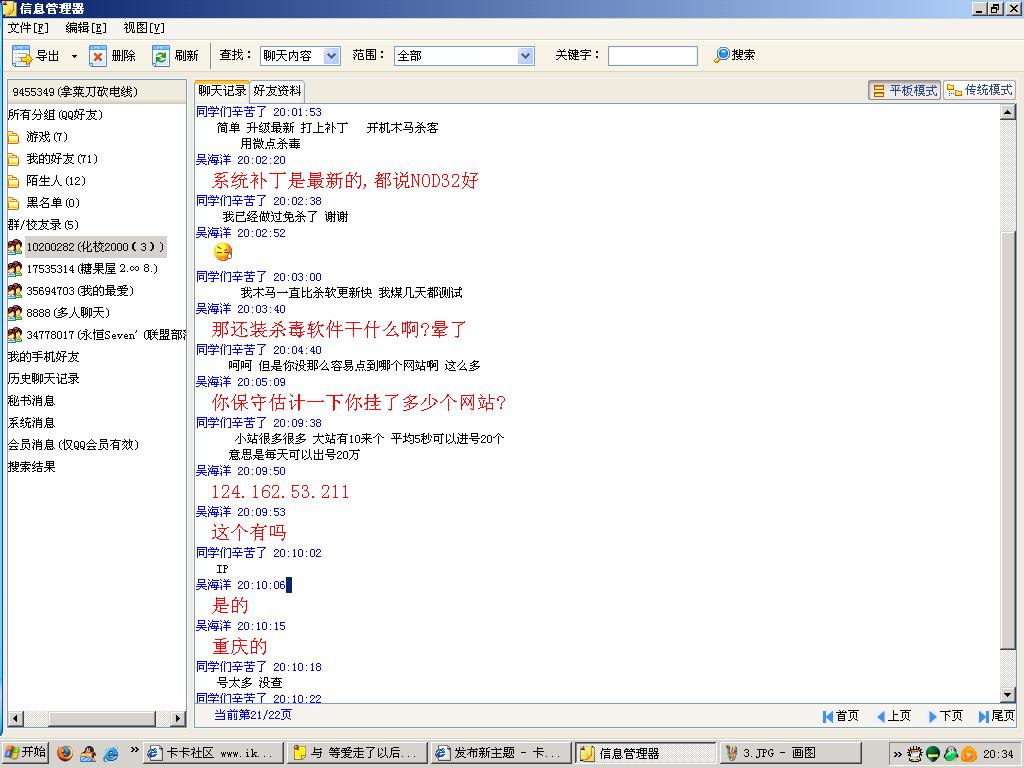Click the IP text 124.162.53.211
Image resolution: width=1024 pixels, height=768 pixels.
[x=280, y=492]
